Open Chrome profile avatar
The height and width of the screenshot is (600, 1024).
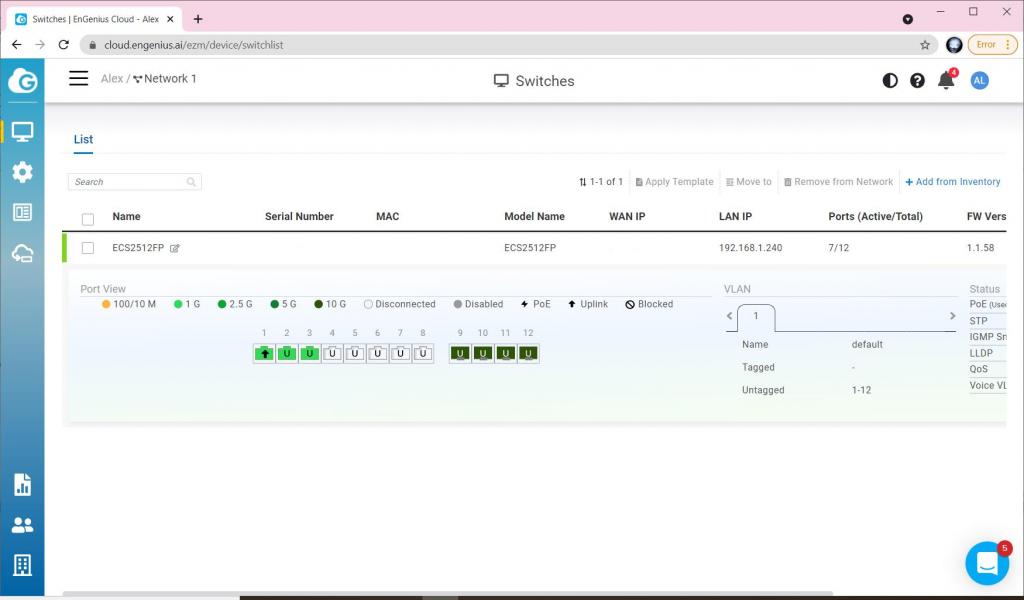tap(953, 45)
